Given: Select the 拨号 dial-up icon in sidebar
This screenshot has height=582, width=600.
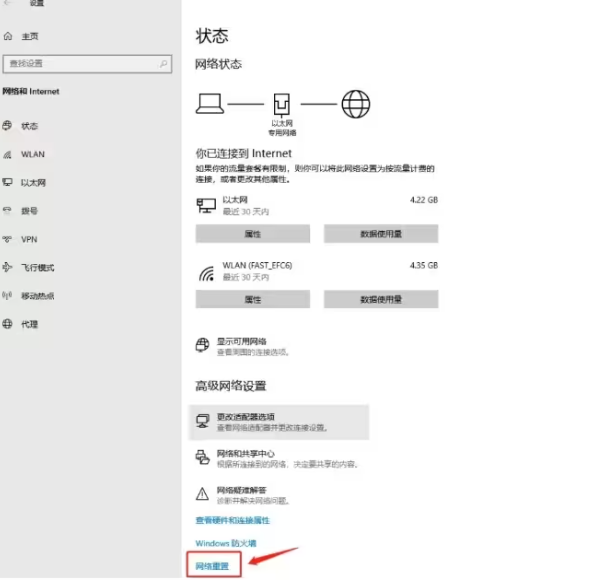Looking at the screenshot, I should (x=7, y=210).
